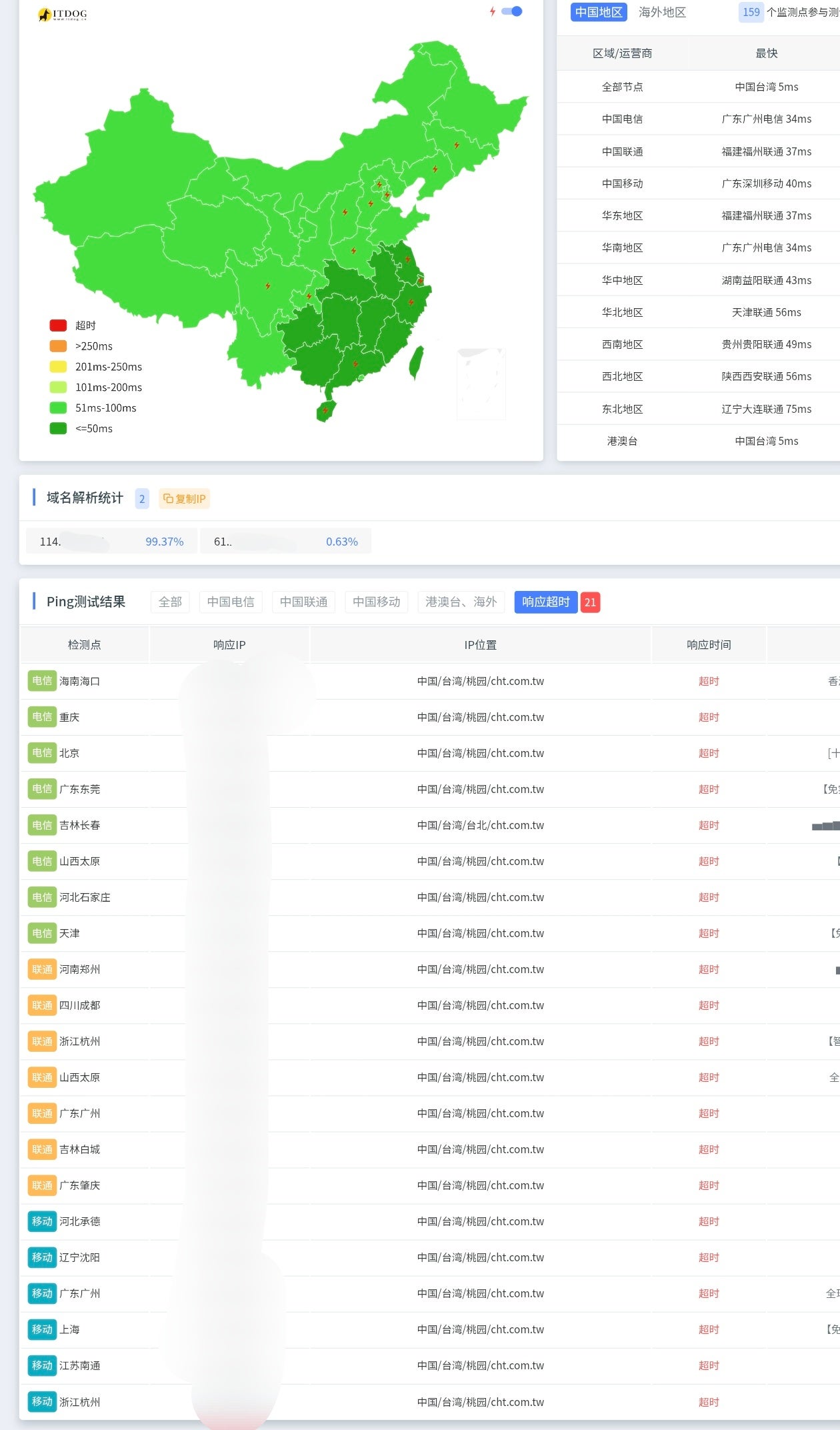840x1430 pixels.
Task: Click the 联通 tag for 广东肇庆
Action: (x=42, y=1185)
